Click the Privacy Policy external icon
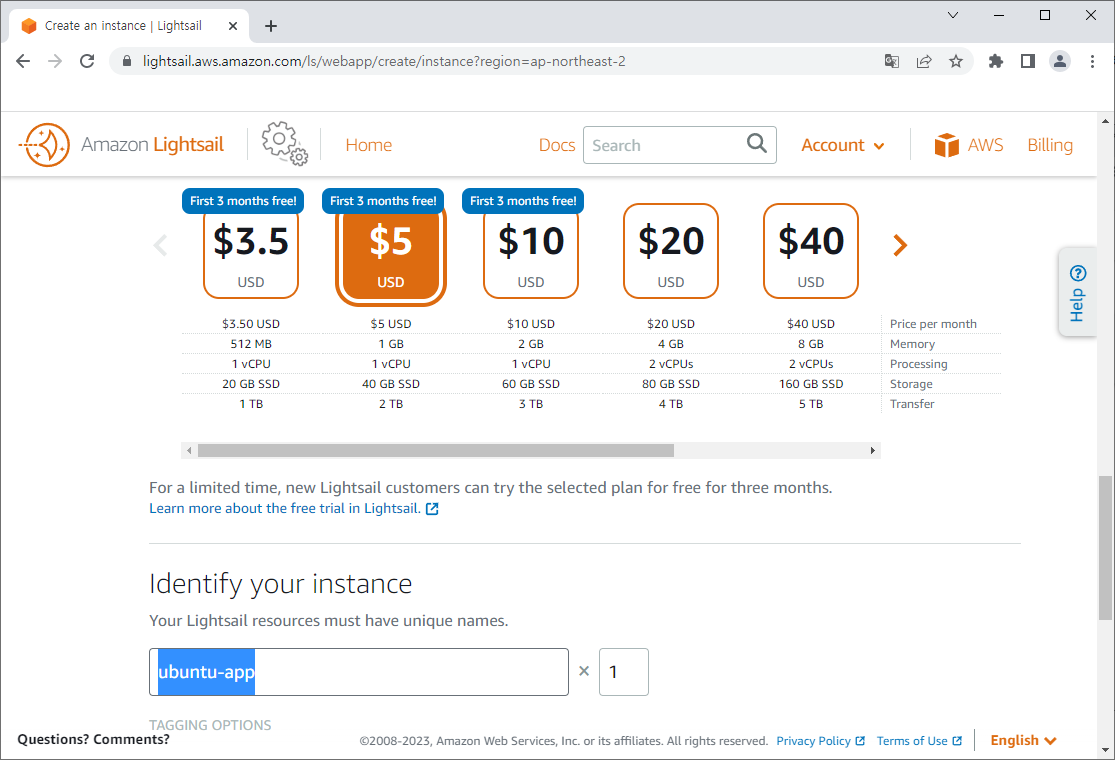This screenshot has width=1115, height=760. pos(860,741)
